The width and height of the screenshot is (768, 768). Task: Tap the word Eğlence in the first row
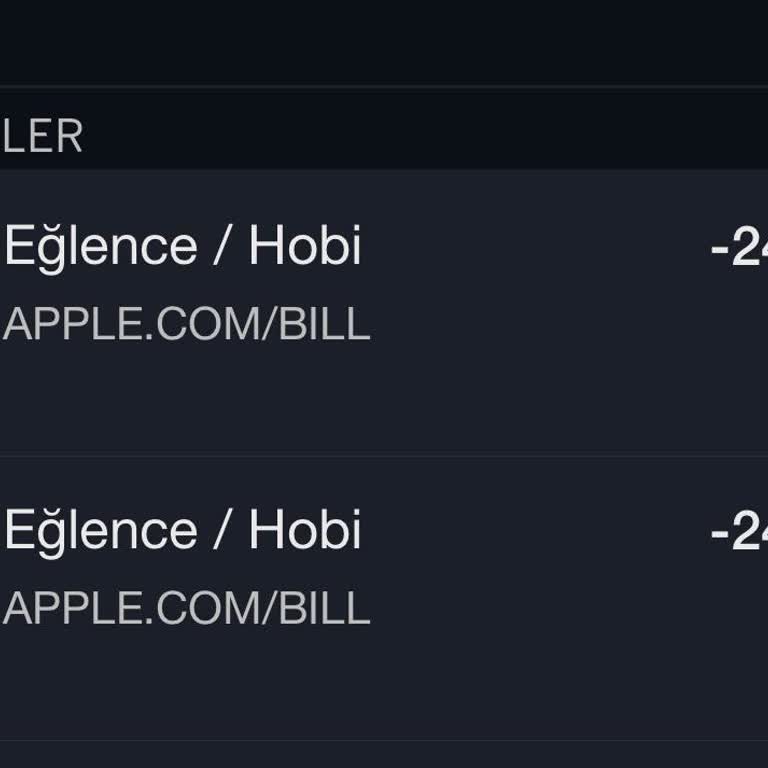tap(100, 246)
